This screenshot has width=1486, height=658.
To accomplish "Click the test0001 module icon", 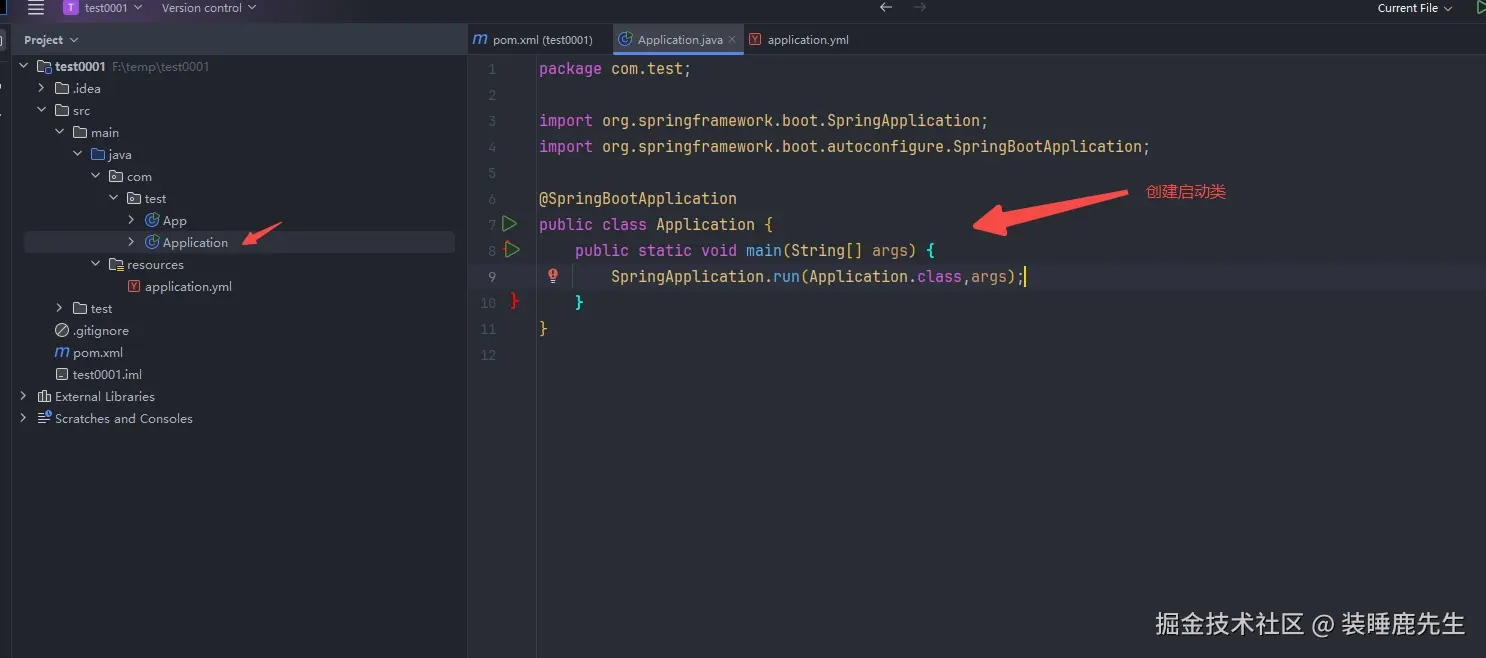I will coord(44,67).
